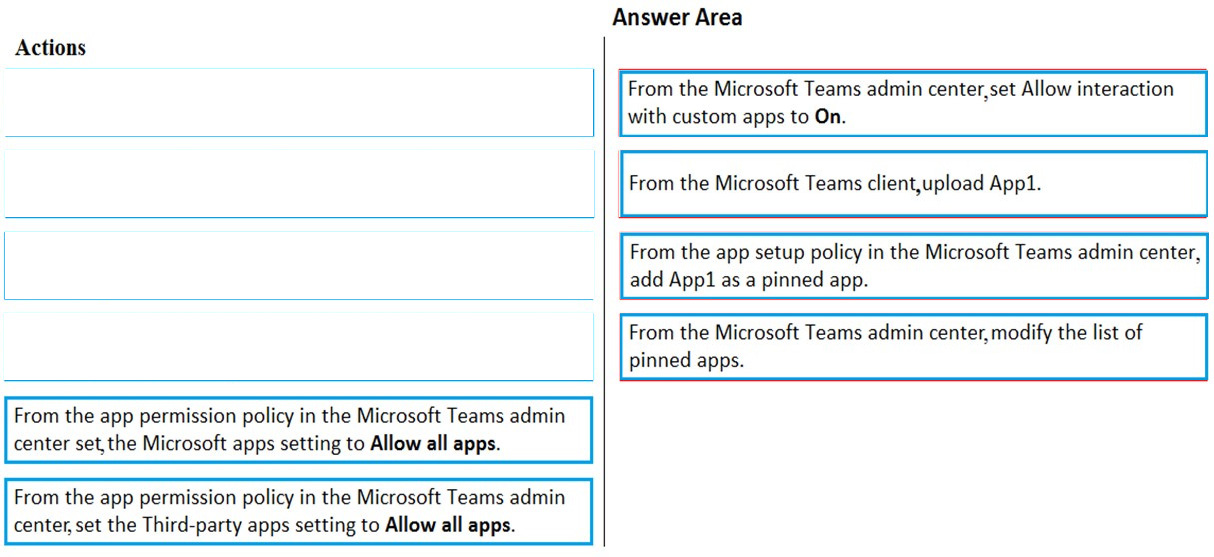Select the "Allow interaction with custom apps" answer box
The height and width of the screenshot is (557, 1214).
(913, 102)
